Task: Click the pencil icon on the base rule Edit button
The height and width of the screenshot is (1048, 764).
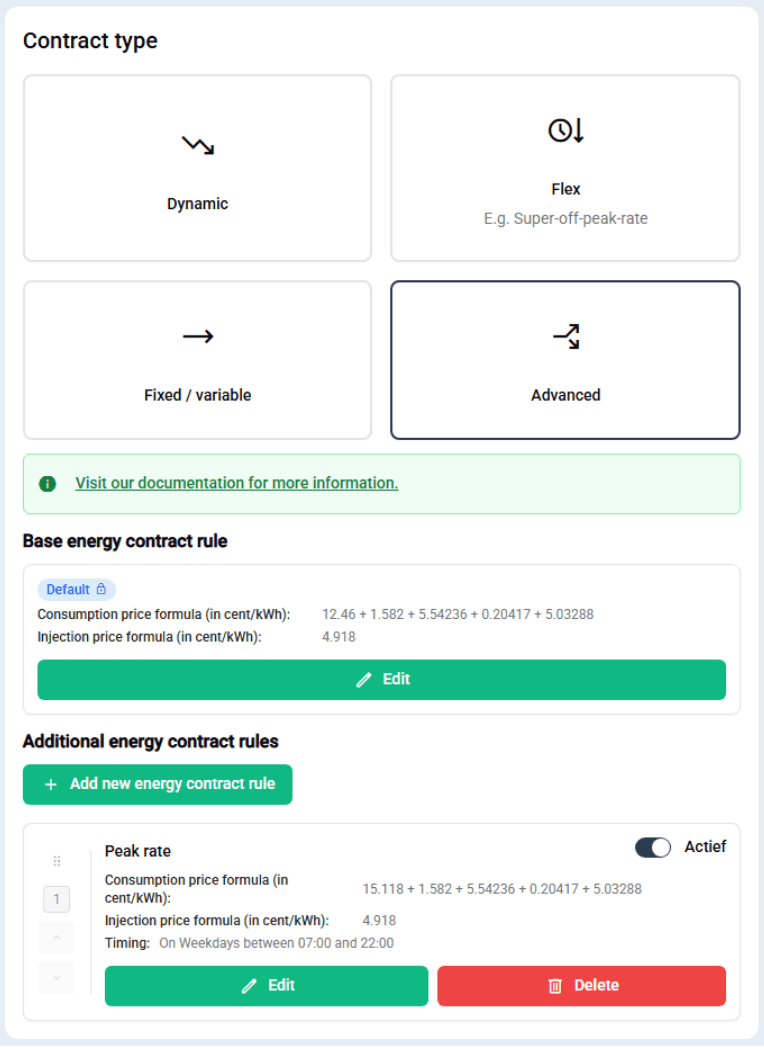Action: click(364, 679)
